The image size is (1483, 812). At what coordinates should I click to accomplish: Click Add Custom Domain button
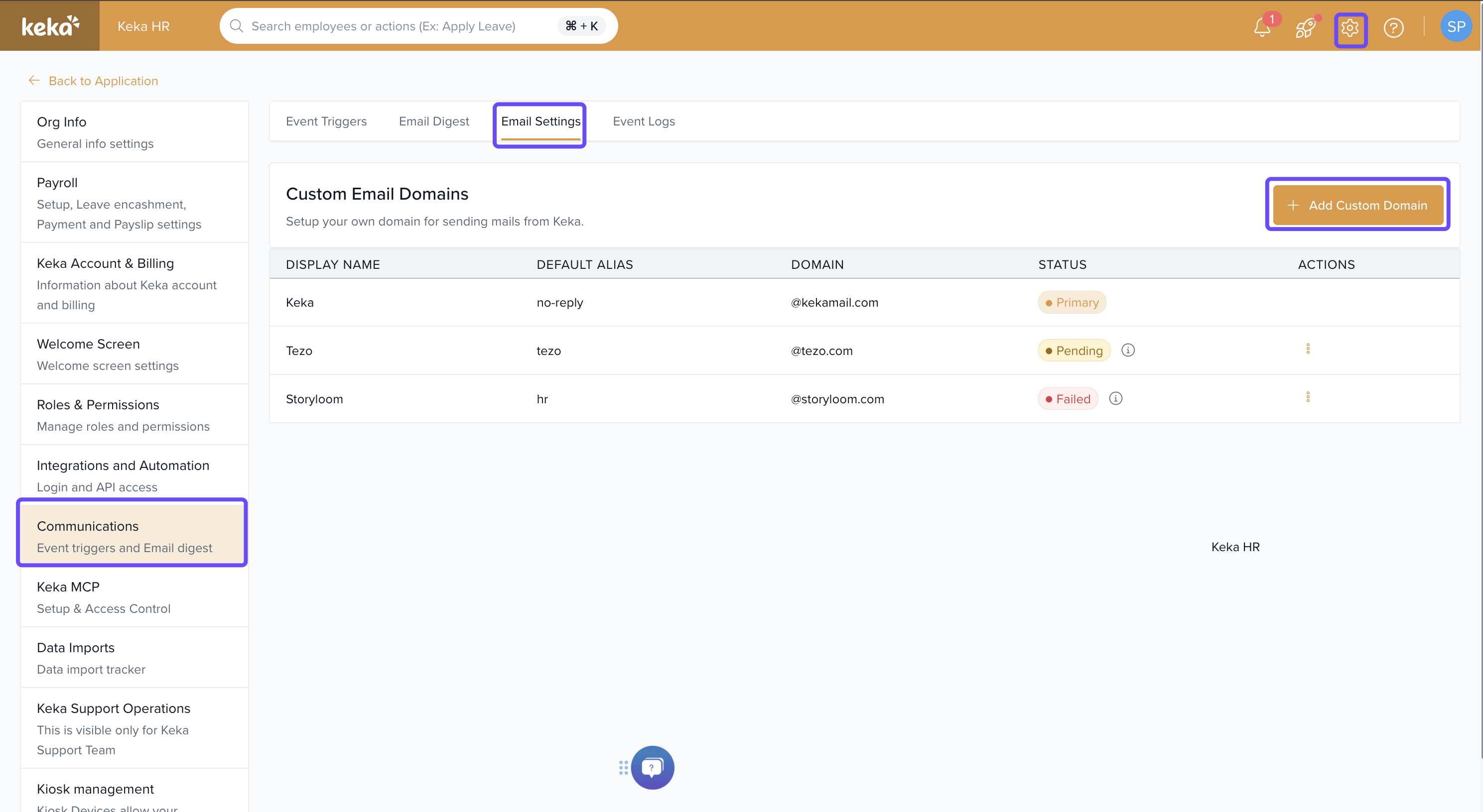click(x=1357, y=205)
